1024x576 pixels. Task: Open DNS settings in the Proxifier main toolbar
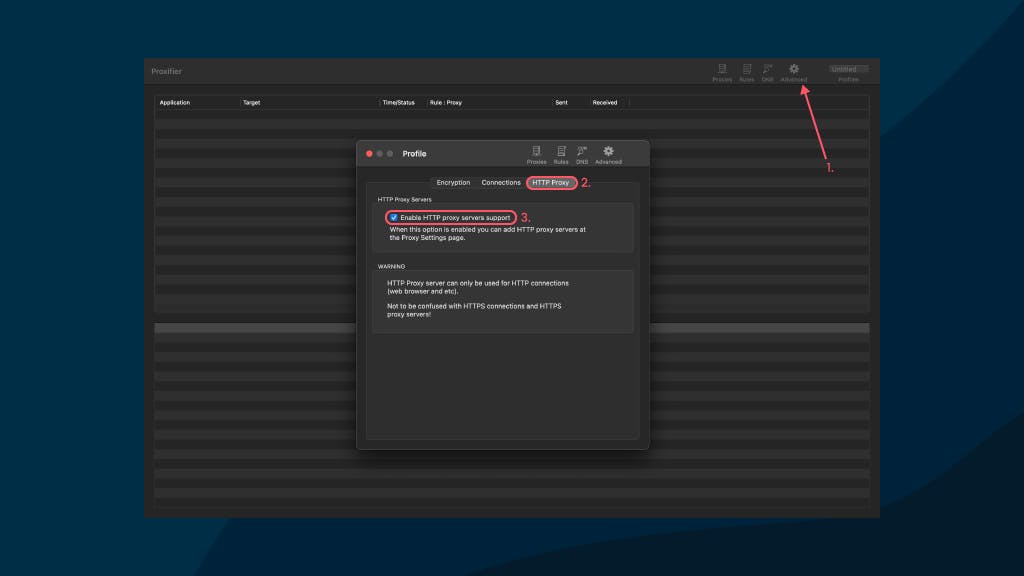pos(767,72)
